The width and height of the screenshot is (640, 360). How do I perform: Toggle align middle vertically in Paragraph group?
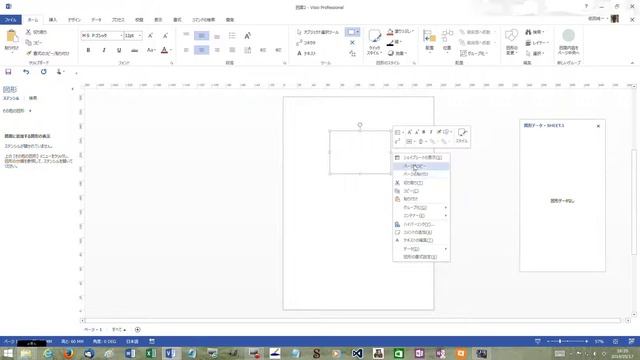[201, 36]
